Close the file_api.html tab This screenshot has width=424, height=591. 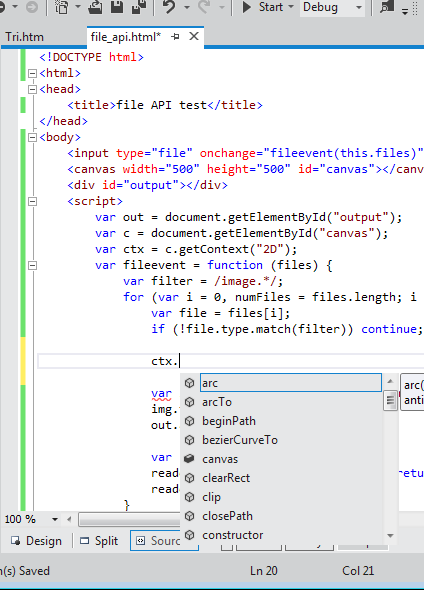[194, 37]
